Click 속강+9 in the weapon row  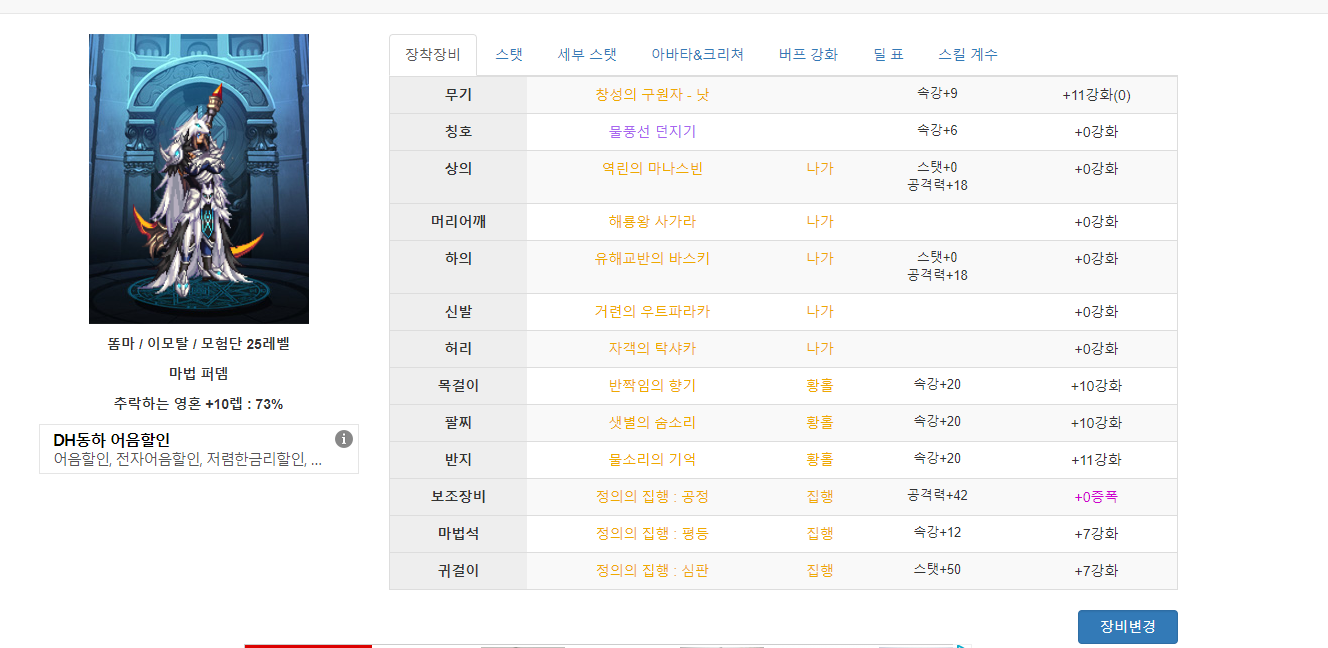pos(937,93)
